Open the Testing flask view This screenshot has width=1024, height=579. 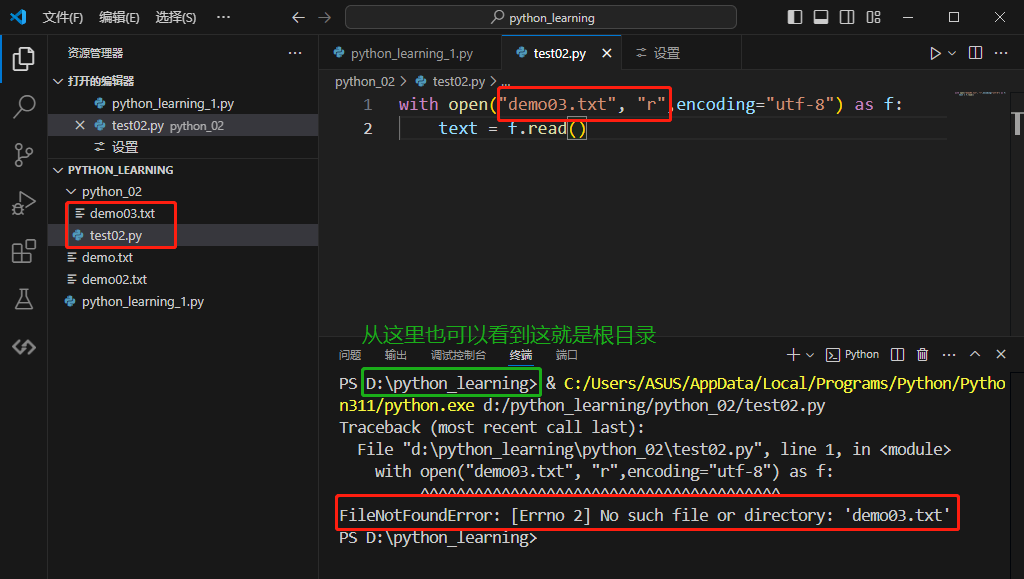pyautogui.click(x=24, y=299)
